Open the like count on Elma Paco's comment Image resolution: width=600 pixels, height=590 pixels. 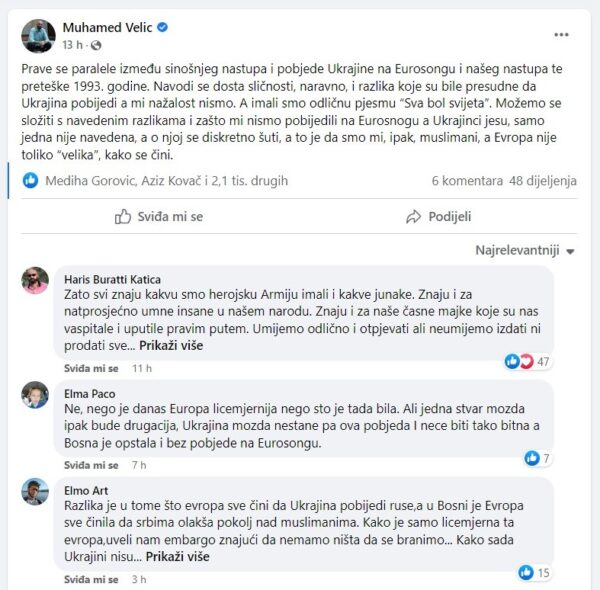point(538,458)
